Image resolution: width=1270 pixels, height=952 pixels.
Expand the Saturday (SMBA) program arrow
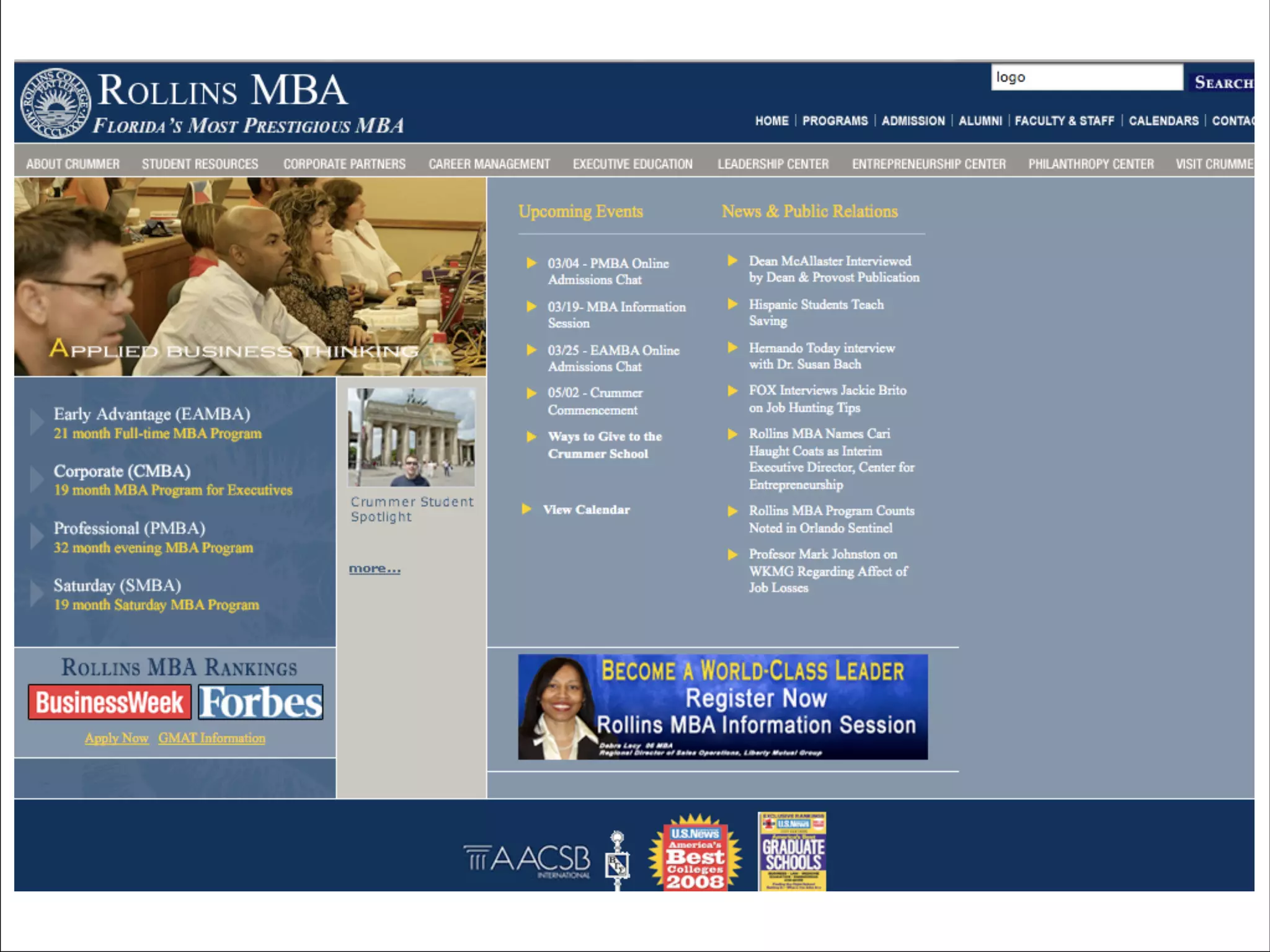36,594
